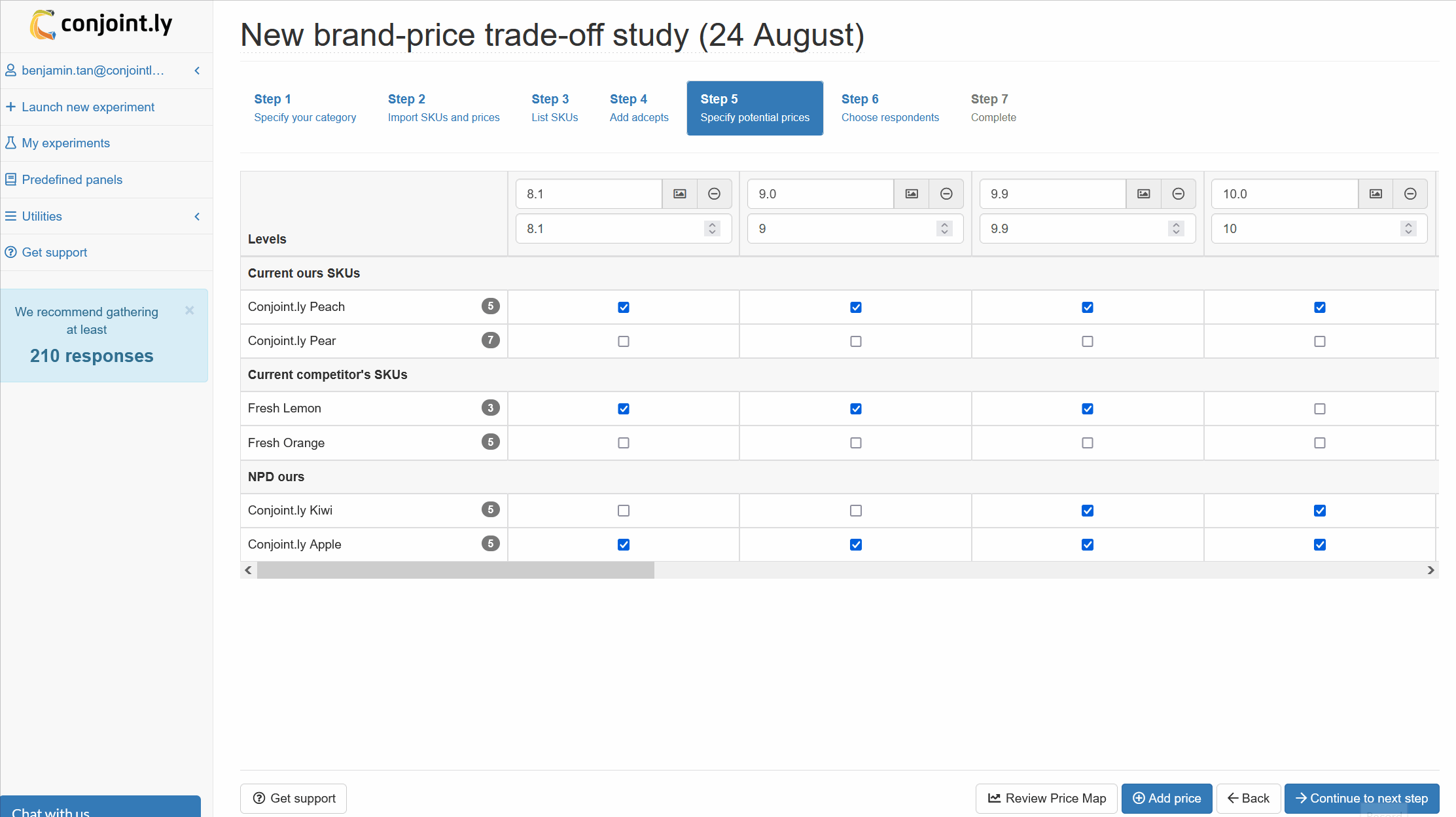1456x817 pixels.
Task: Click the image icon for the 8.1 level
Action: pyautogui.click(x=680, y=194)
